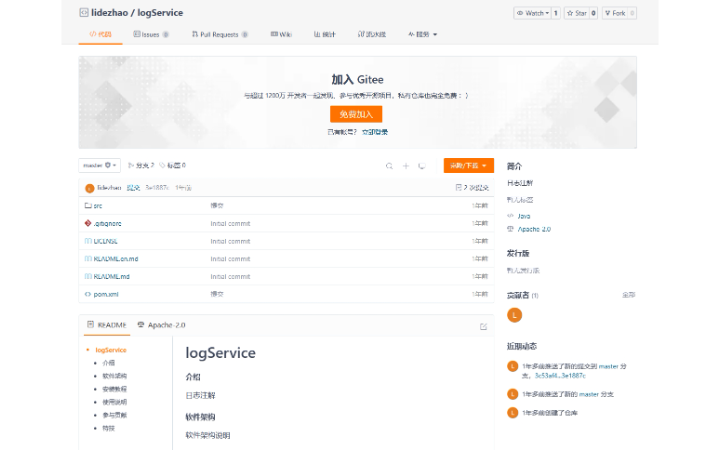Image resolution: width=720 pixels, height=450 pixels.
Task: Open the pom.xml file
Action: pyautogui.click(x=106, y=294)
